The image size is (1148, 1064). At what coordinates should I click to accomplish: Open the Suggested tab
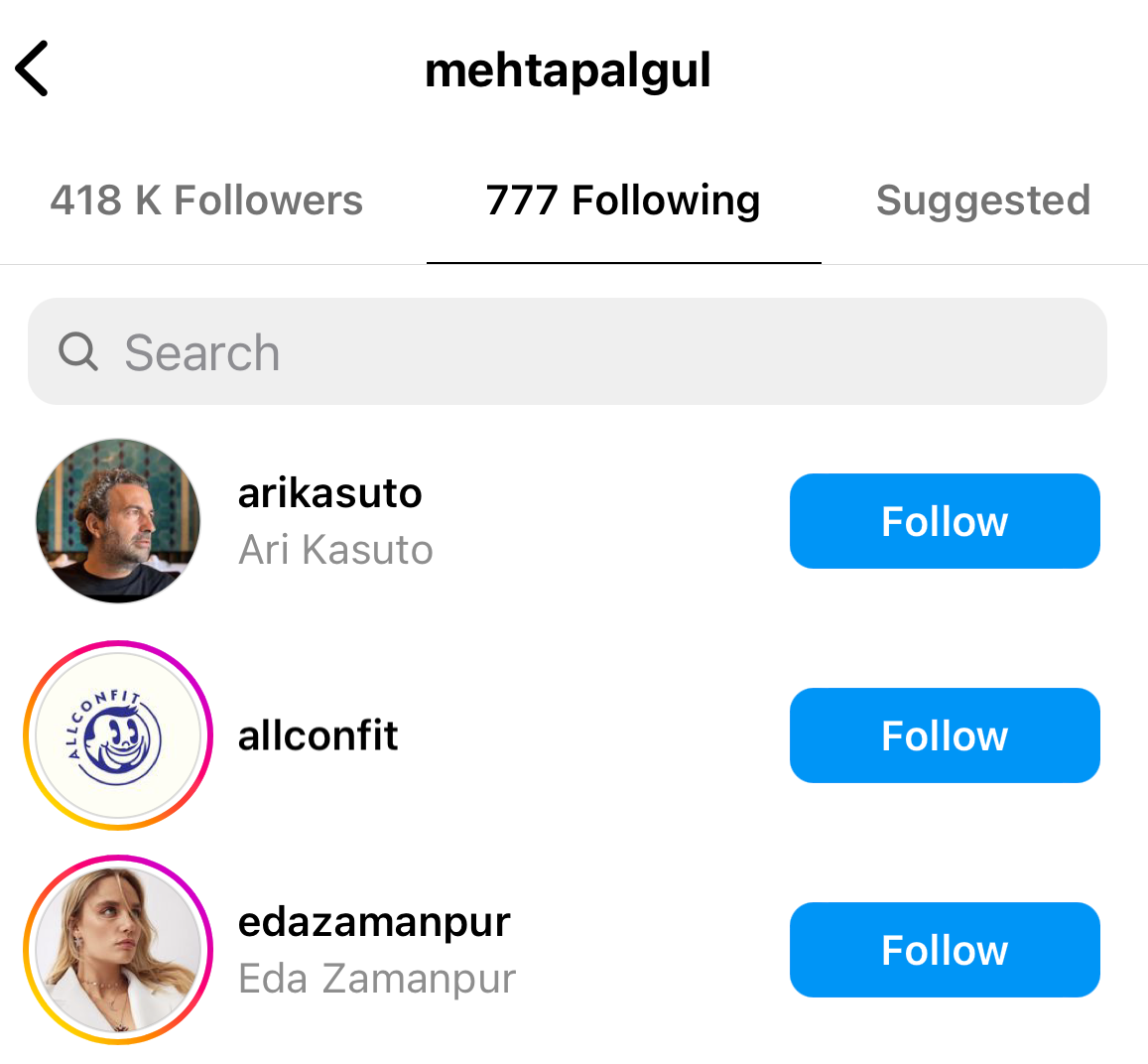(982, 200)
